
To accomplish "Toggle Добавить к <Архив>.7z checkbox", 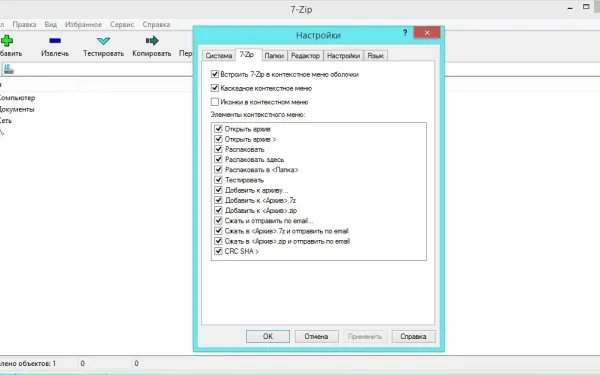I will point(218,200).
